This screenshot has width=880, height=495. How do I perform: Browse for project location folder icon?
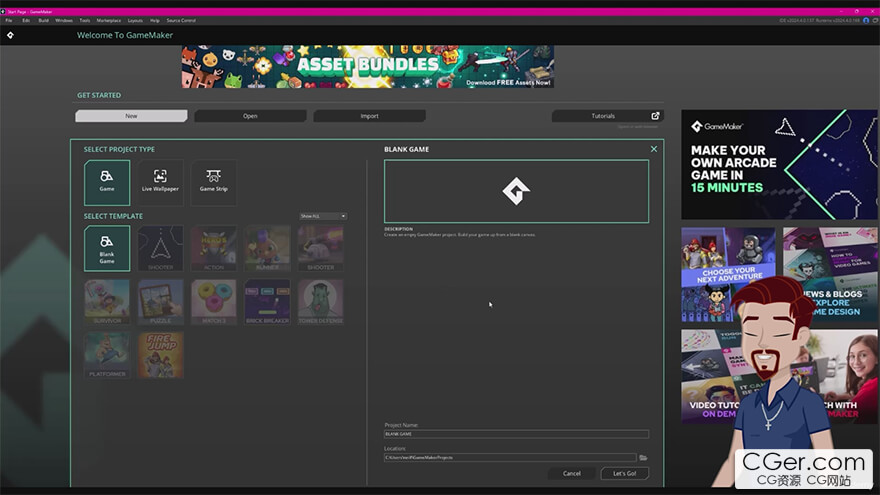coord(643,457)
